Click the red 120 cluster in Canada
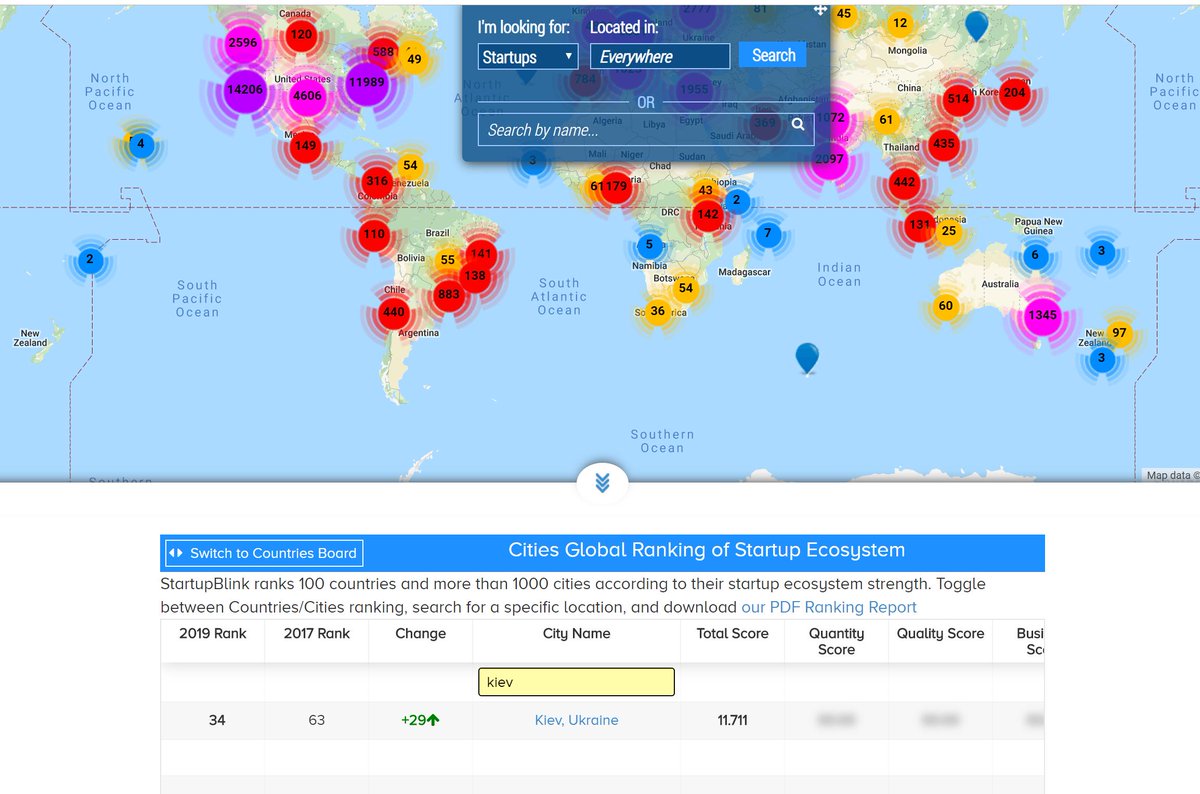 coord(300,34)
